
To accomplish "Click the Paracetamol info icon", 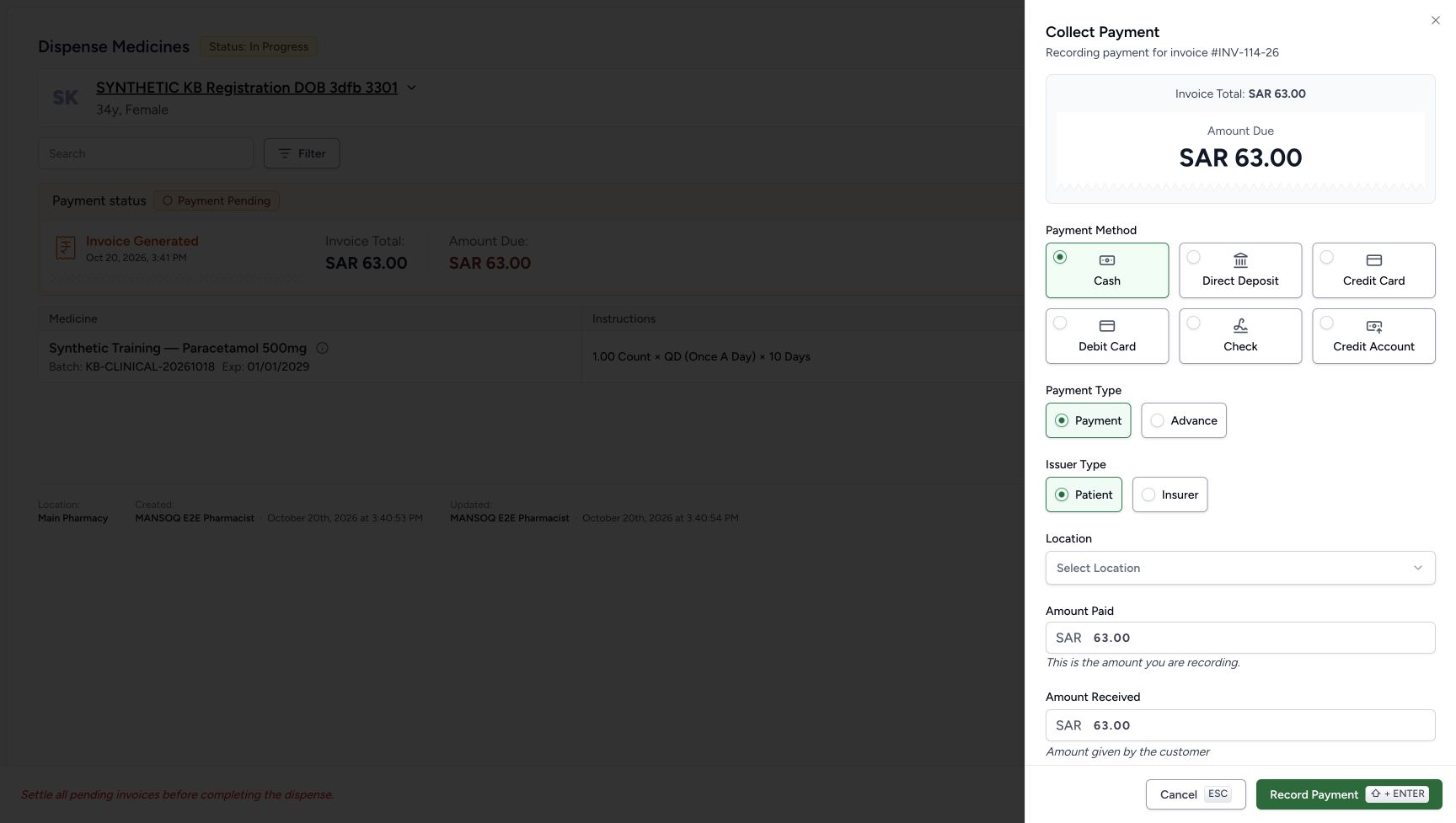I will tap(322, 348).
